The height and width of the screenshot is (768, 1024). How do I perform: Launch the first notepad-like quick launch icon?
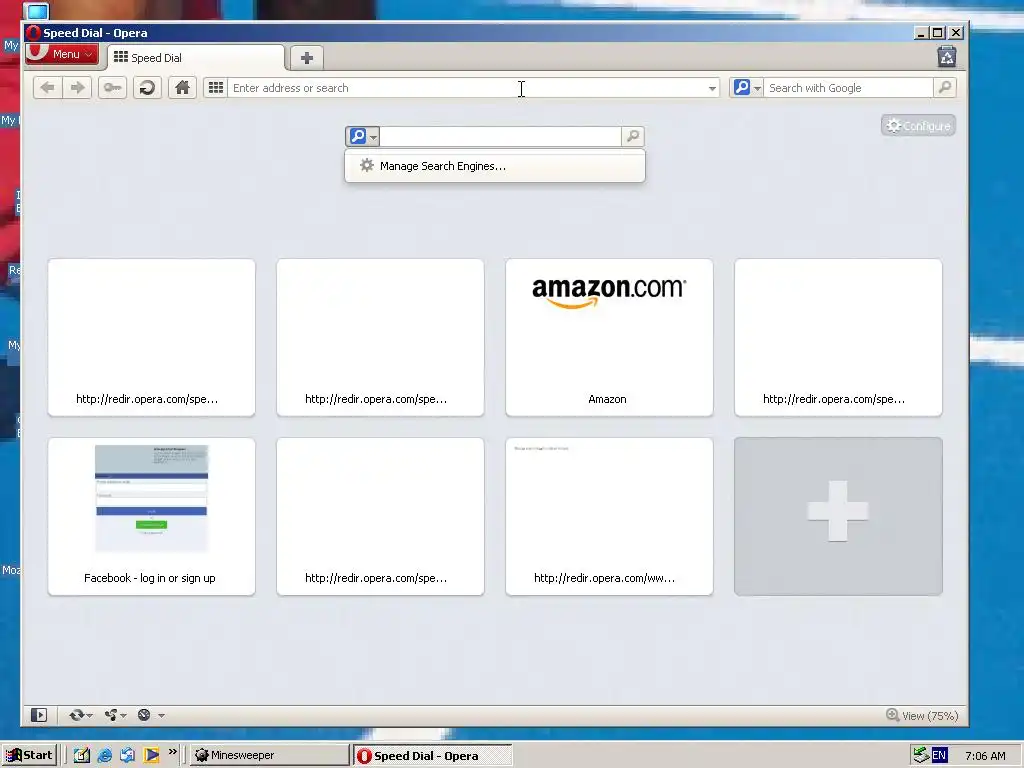[82, 755]
